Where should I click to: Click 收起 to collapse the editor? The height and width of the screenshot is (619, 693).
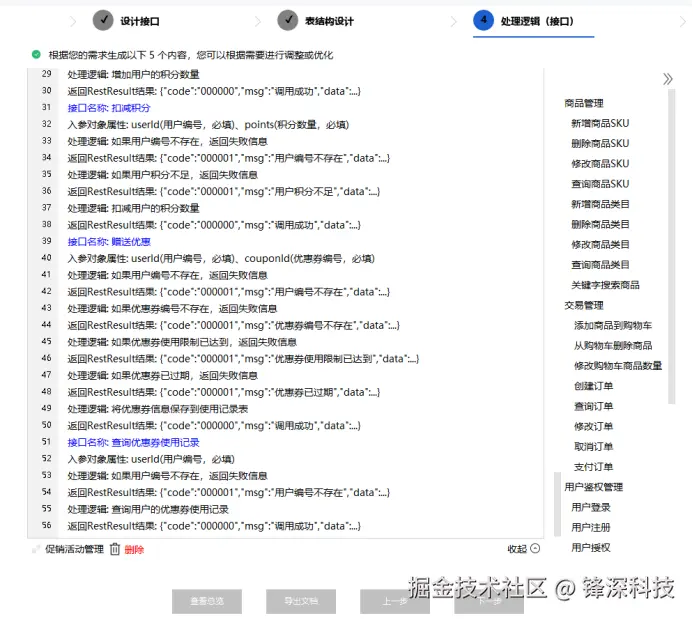coord(517,549)
